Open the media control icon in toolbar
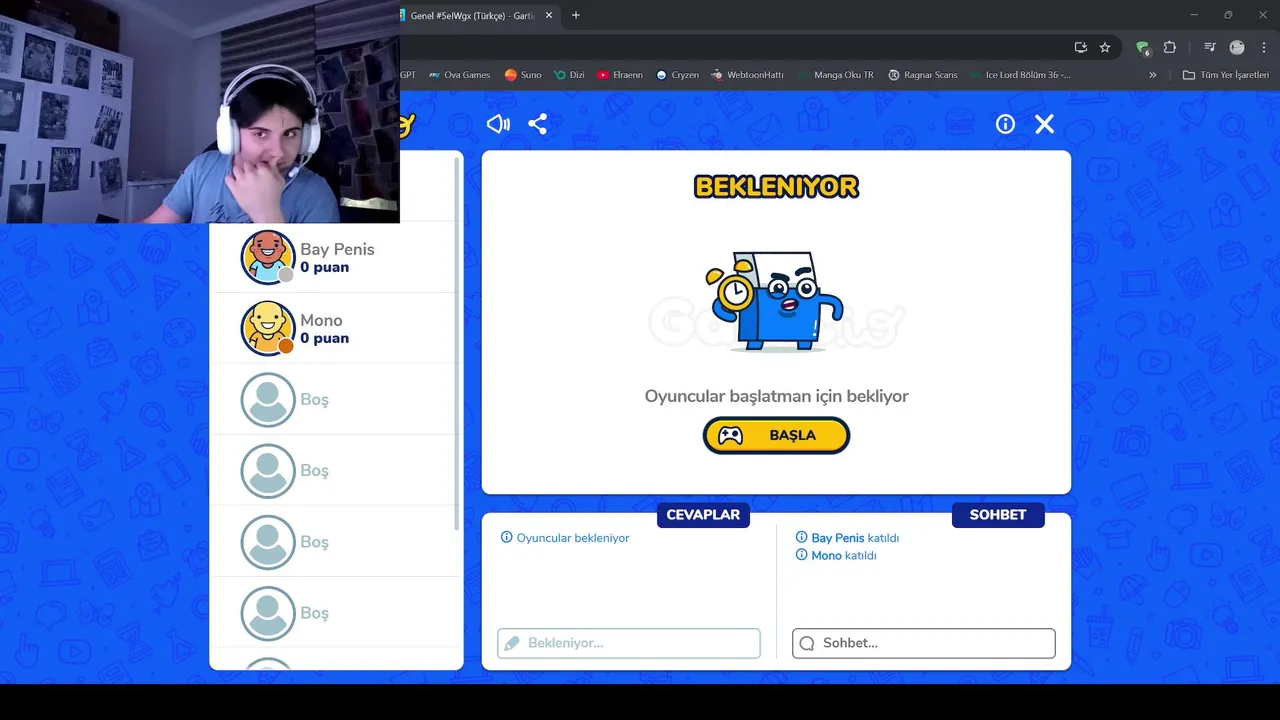Screen dimensions: 1280x720 1209,47
